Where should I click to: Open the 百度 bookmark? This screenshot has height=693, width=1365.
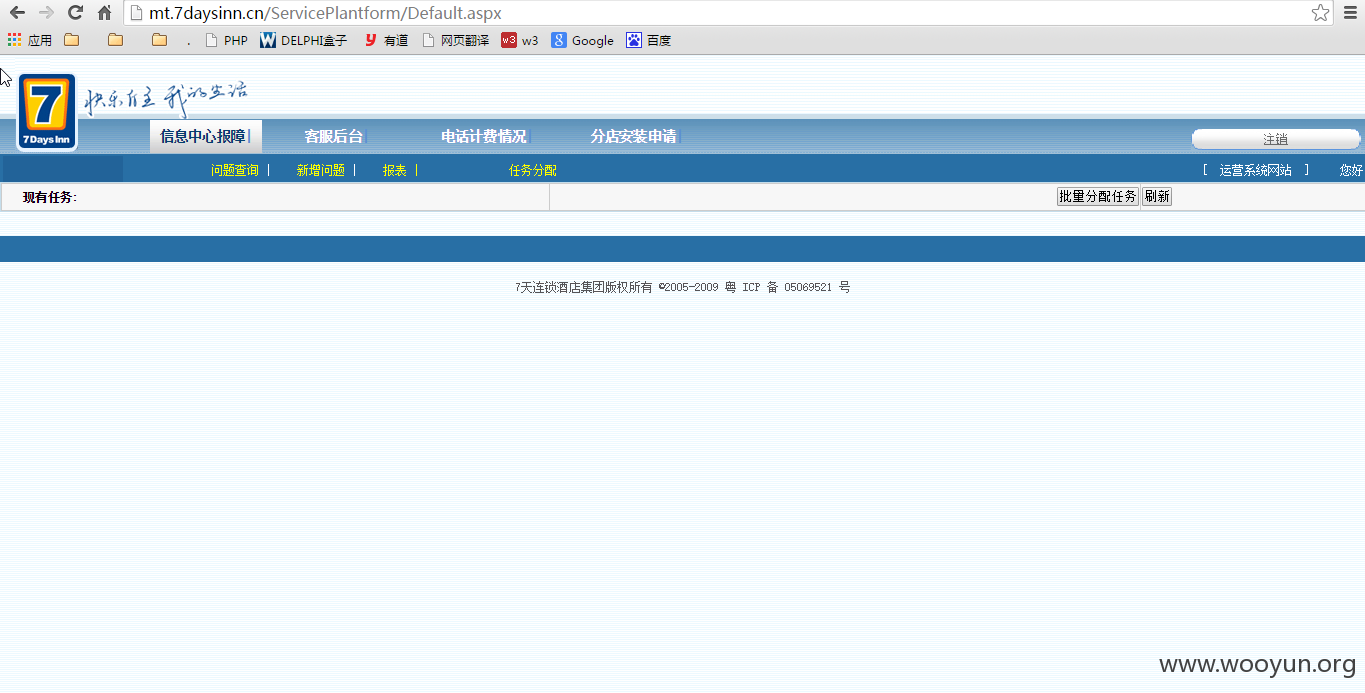pyautogui.click(x=649, y=40)
